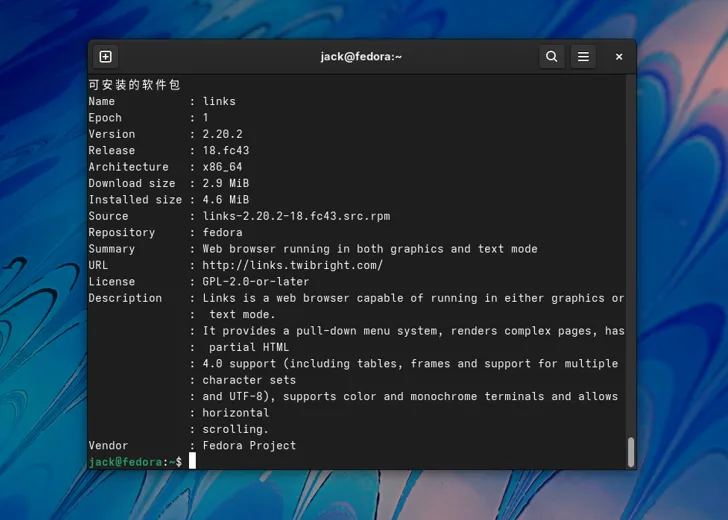Click the Repository value fedora
This screenshot has height=520, width=728.
[x=222, y=232]
